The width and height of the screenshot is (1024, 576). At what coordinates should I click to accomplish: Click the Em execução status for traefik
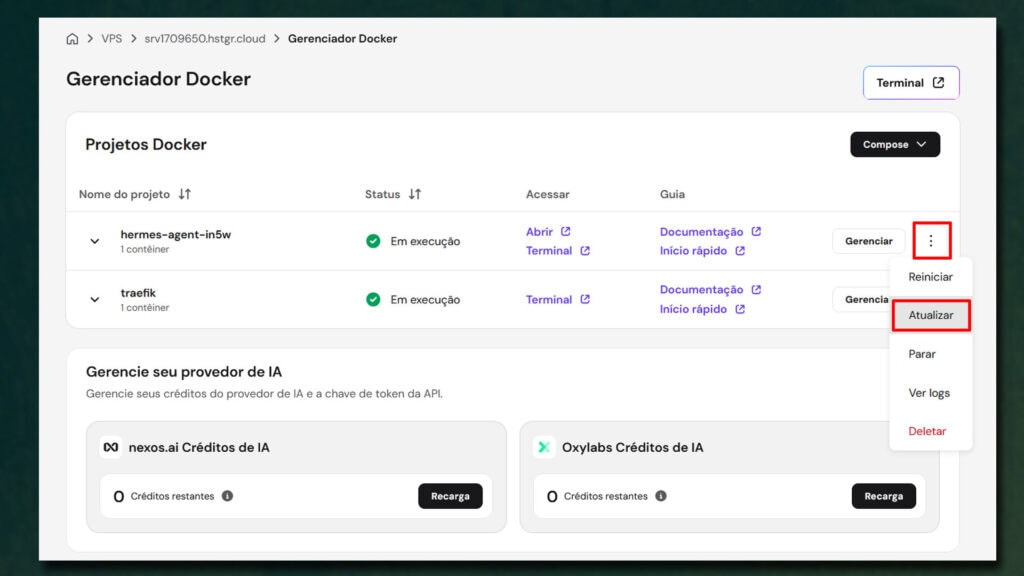coord(425,300)
